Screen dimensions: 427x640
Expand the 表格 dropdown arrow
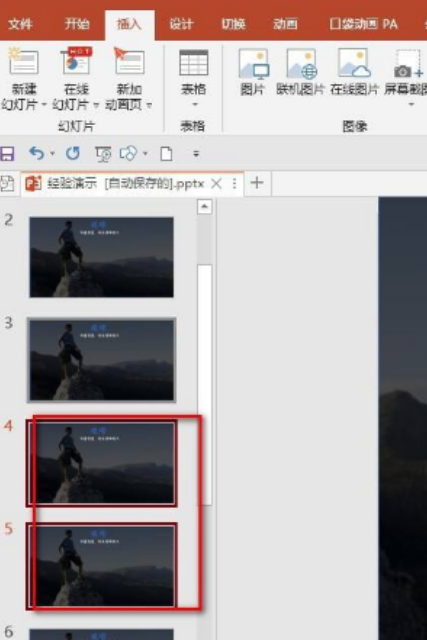pyautogui.click(x=194, y=104)
